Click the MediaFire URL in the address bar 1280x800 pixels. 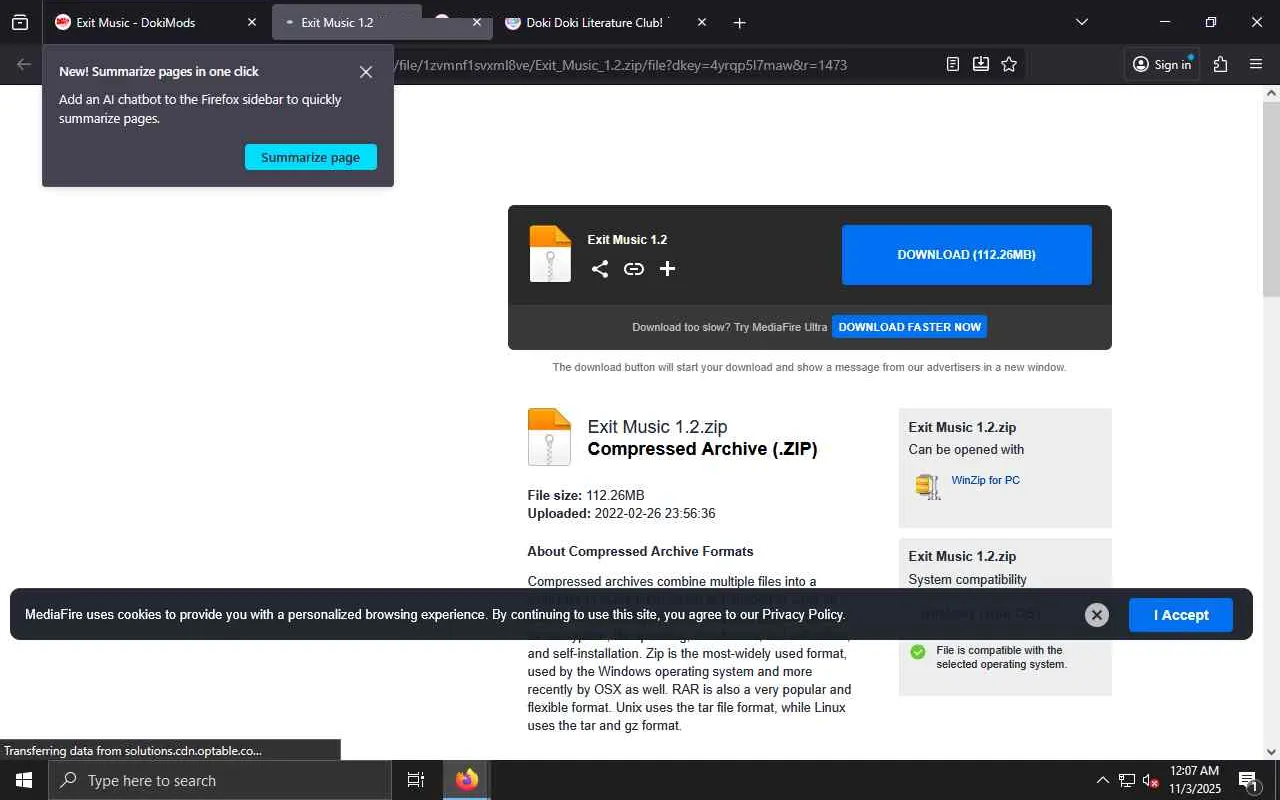621,65
